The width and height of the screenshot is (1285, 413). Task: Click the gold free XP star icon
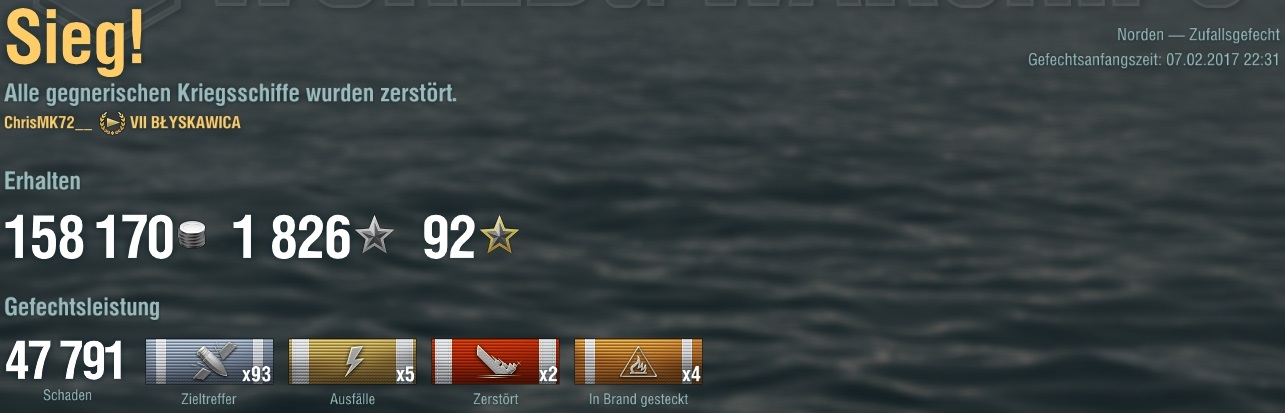click(499, 237)
